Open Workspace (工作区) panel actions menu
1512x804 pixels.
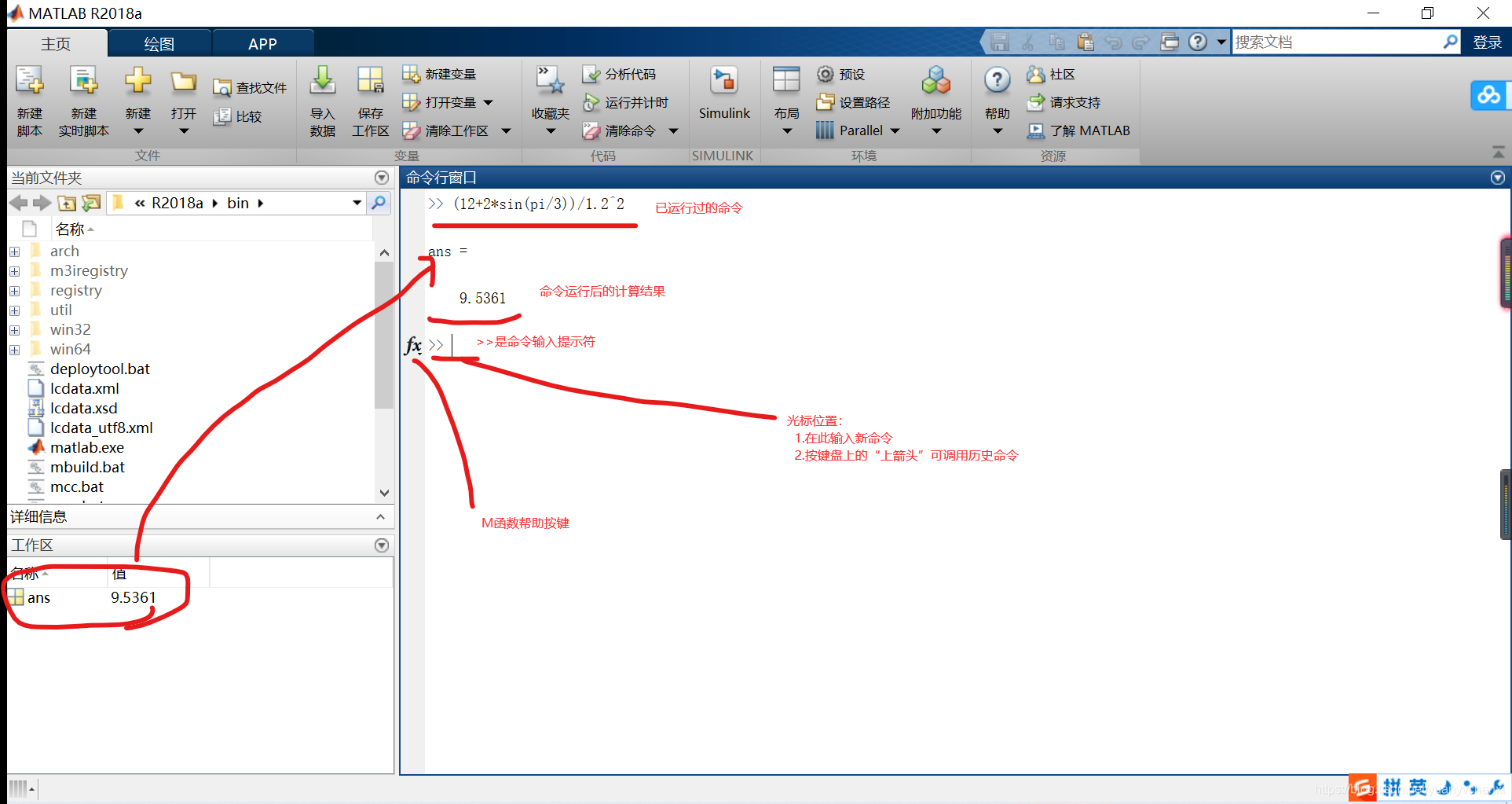(x=382, y=545)
